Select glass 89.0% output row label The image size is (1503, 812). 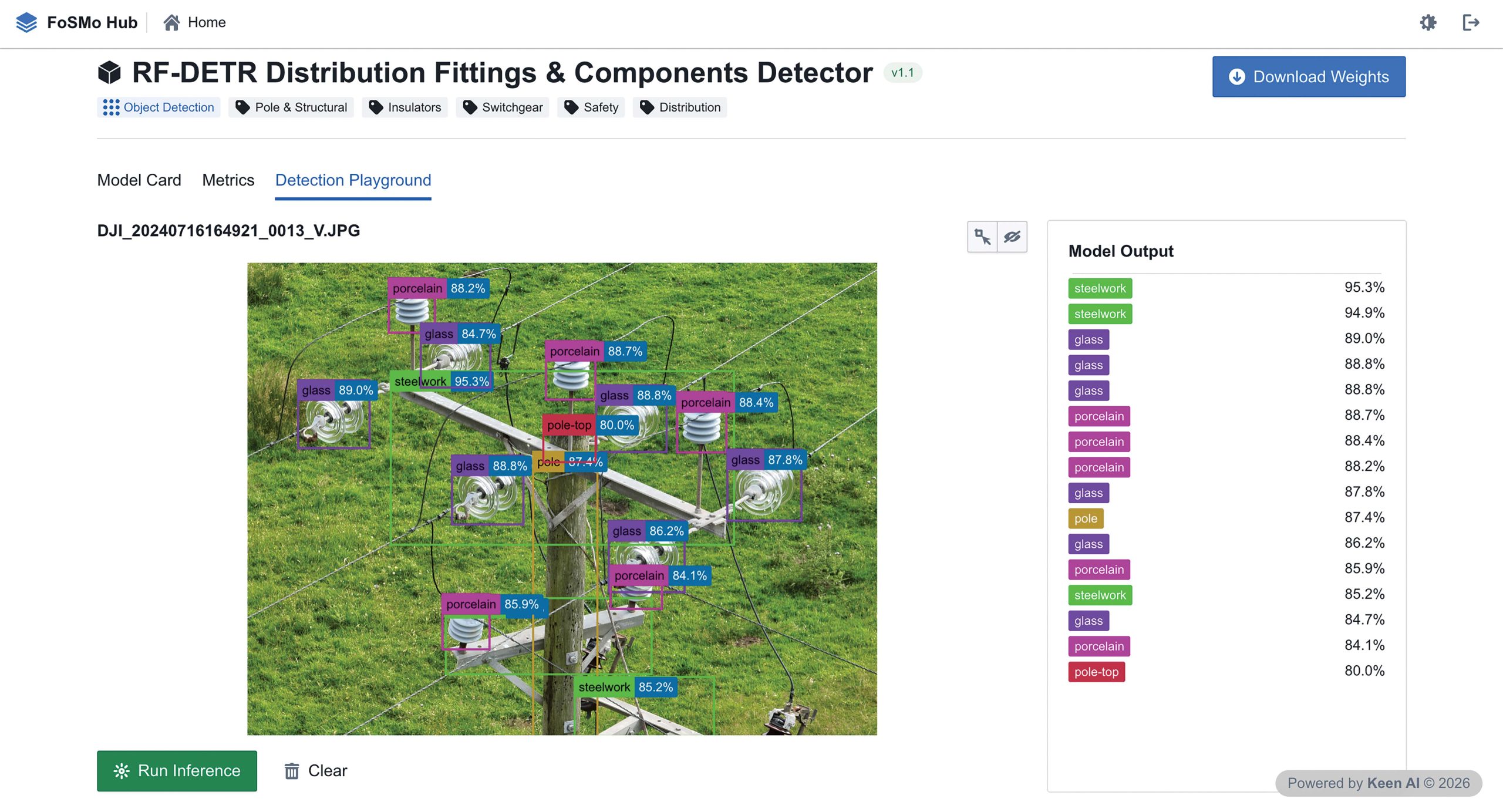pos(1089,340)
